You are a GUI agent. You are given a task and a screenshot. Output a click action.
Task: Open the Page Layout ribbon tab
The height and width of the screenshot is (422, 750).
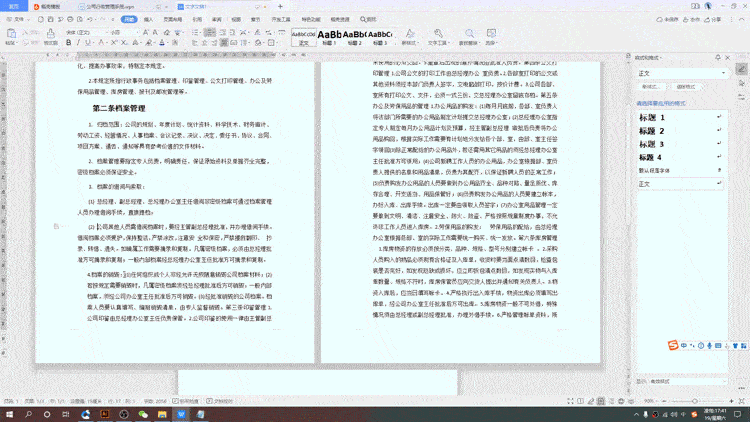pyautogui.click(x=173, y=20)
